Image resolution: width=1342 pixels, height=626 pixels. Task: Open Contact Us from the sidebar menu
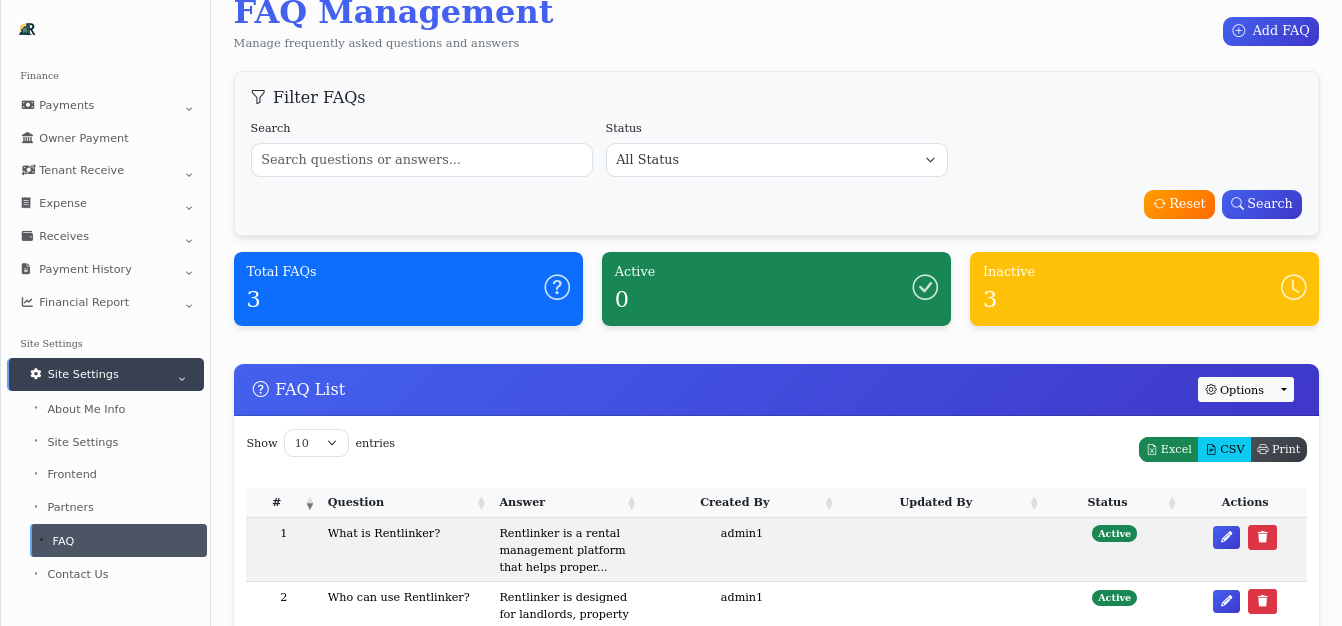[78, 574]
